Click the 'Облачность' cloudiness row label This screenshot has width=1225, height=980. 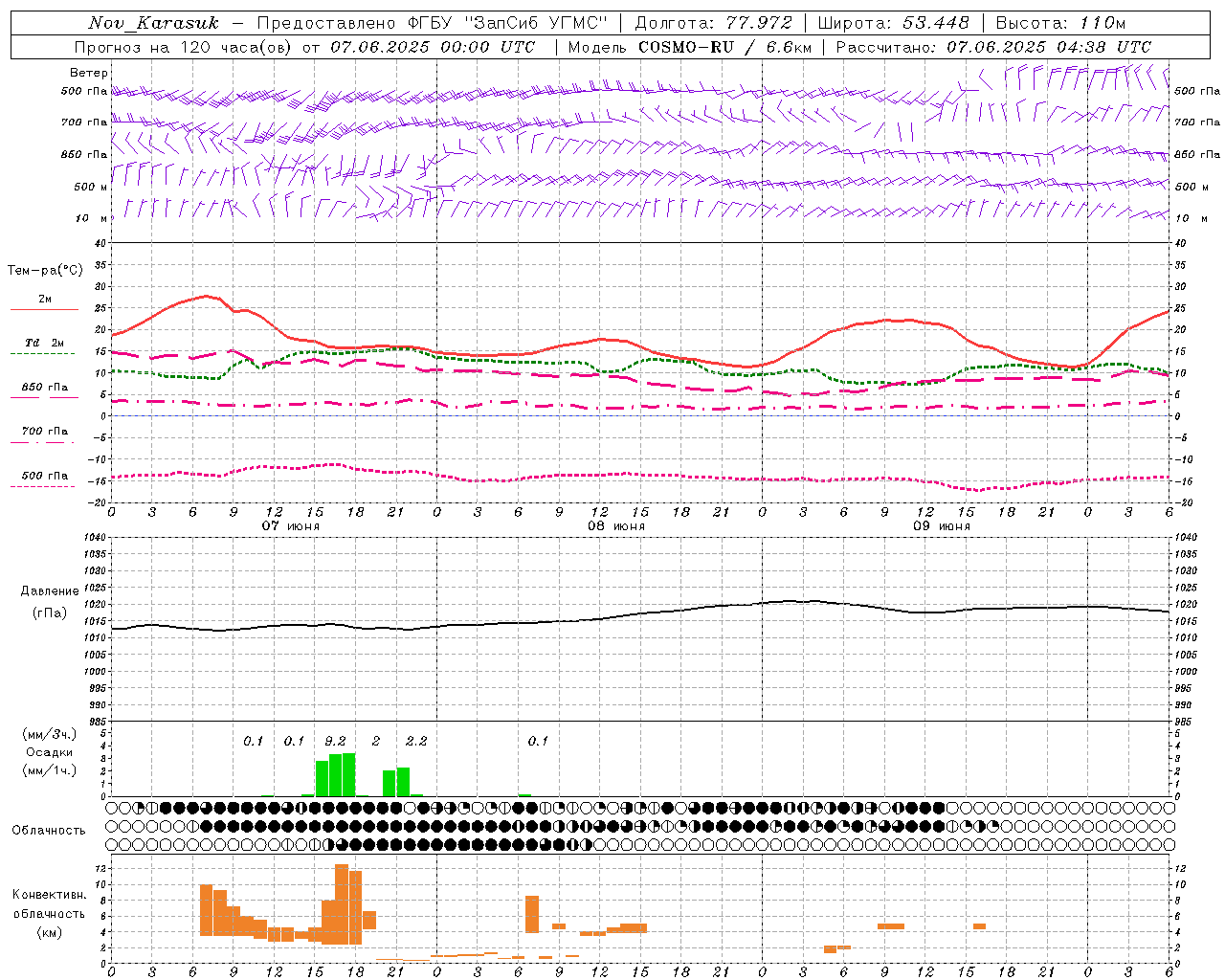tap(49, 831)
